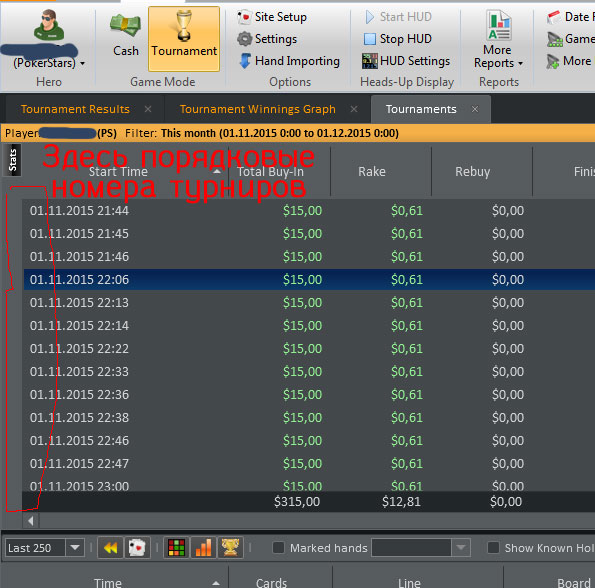This screenshot has width=595, height=588.
Task: Sort by Start Time column header
Action: click(x=118, y=171)
